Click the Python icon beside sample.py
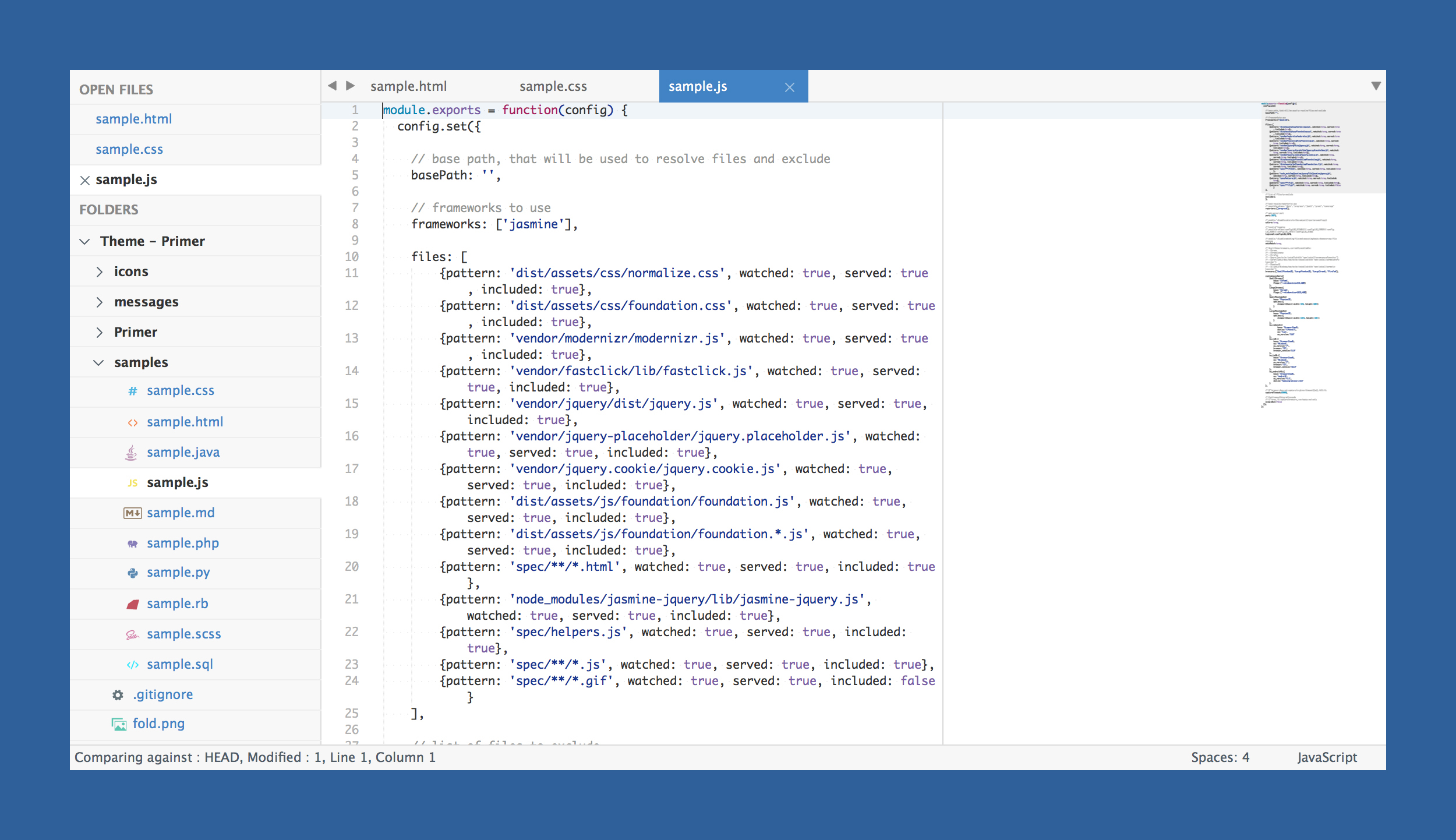This screenshot has width=1456, height=840. coord(133,573)
